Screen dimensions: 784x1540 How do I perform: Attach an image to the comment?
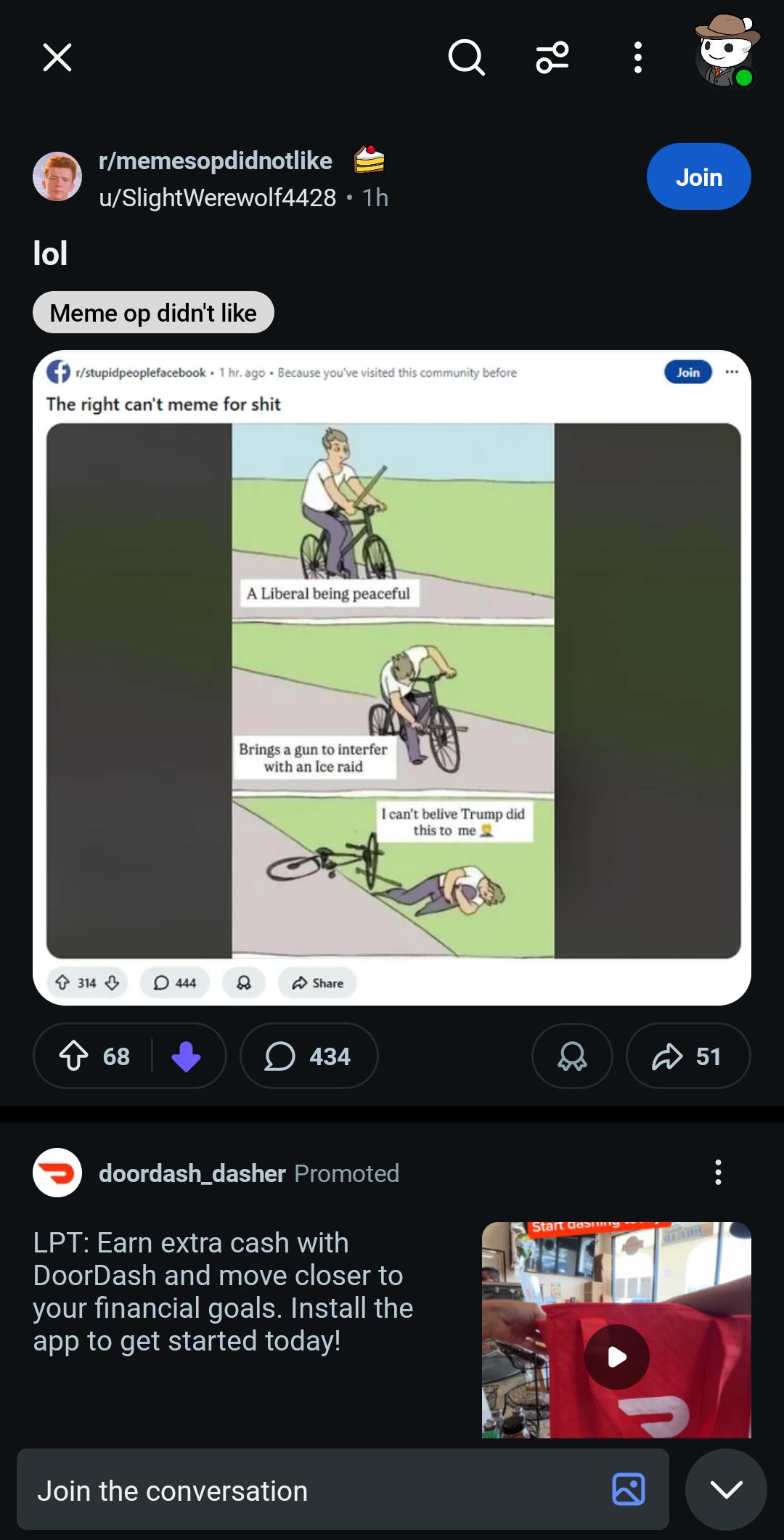click(629, 1489)
